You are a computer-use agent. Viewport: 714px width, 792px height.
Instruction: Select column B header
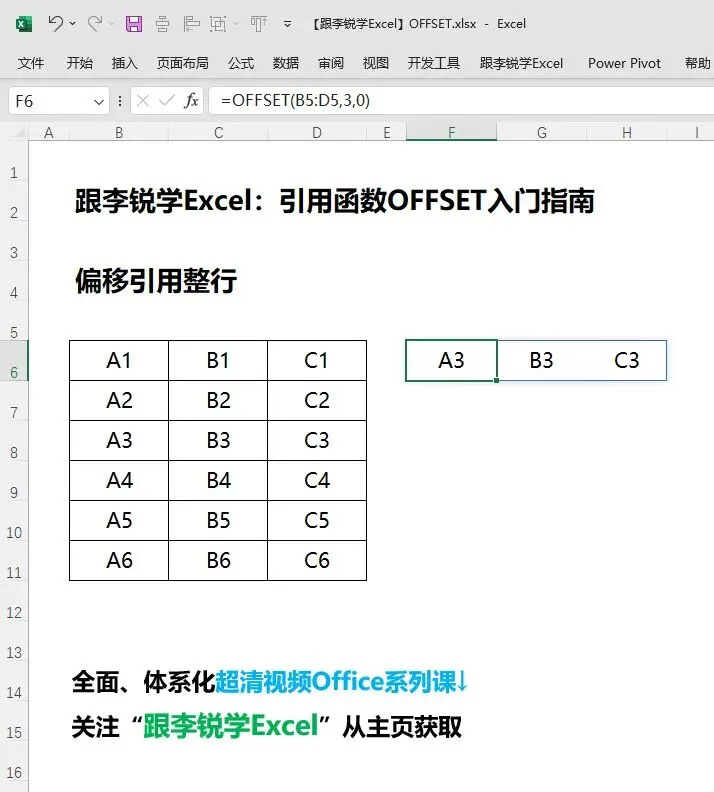pyautogui.click(x=119, y=133)
